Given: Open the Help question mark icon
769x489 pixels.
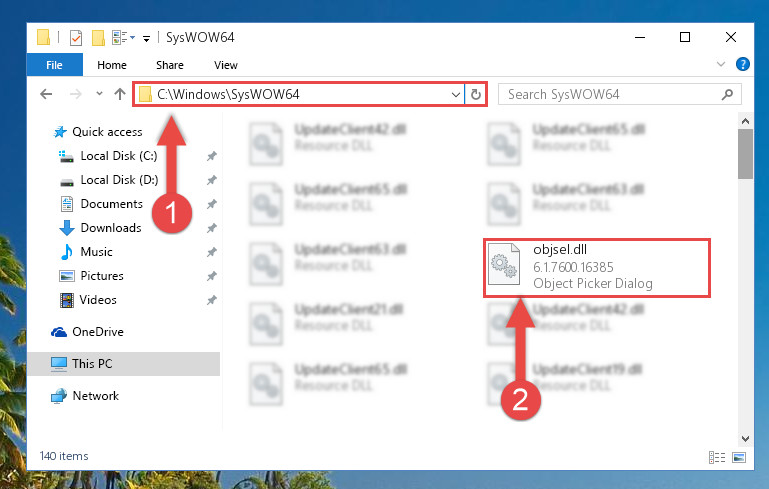Looking at the screenshot, I should point(743,64).
